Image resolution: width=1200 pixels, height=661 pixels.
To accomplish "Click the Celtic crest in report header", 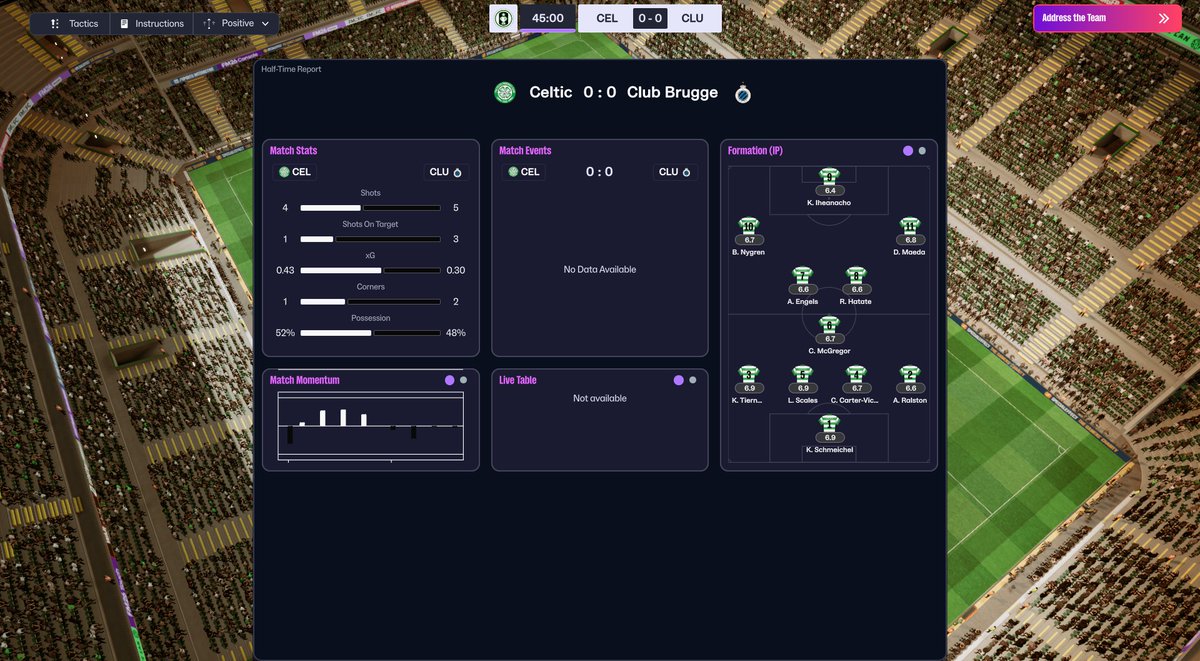I will coord(505,93).
